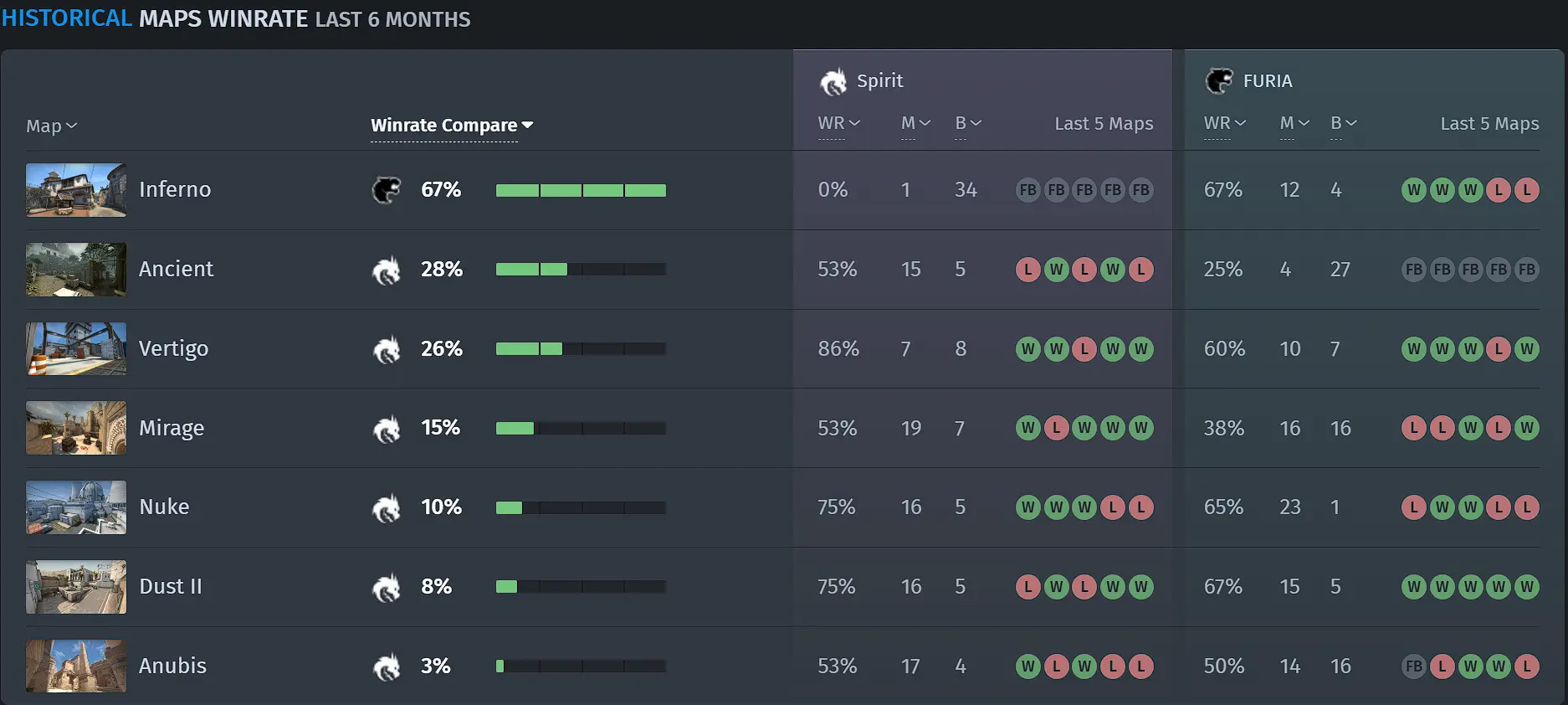Viewport: 1568px width, 705px height.
Task: Open the Mirage map name link
Action: [172, 428]
